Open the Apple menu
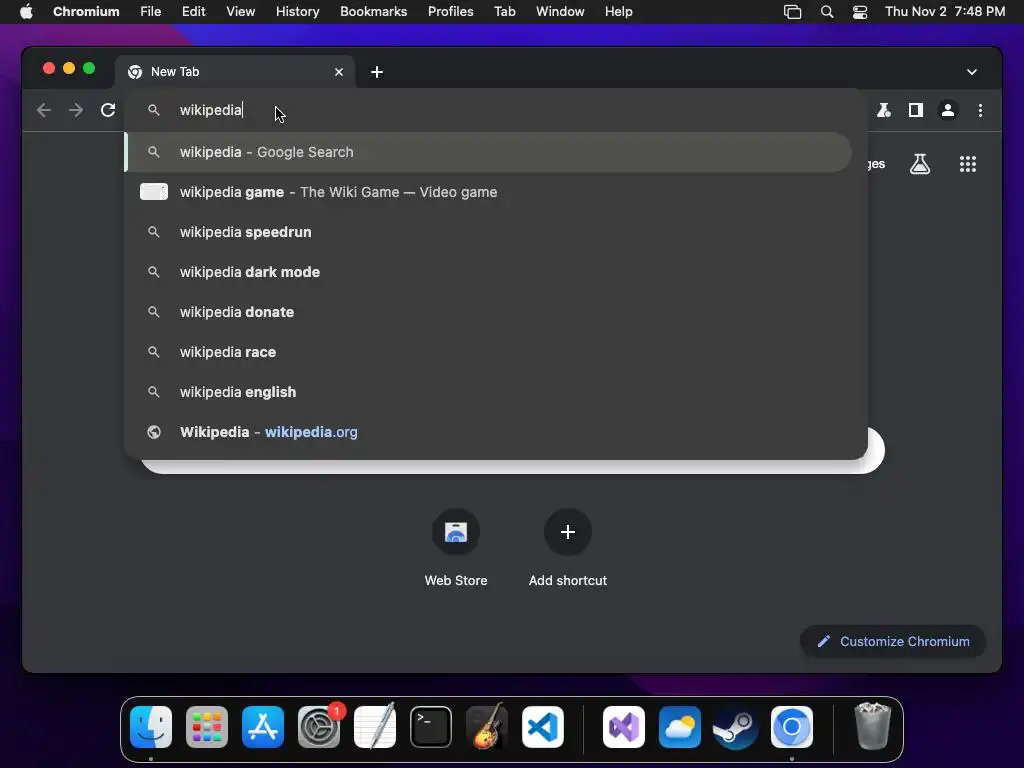 (26, 12)
